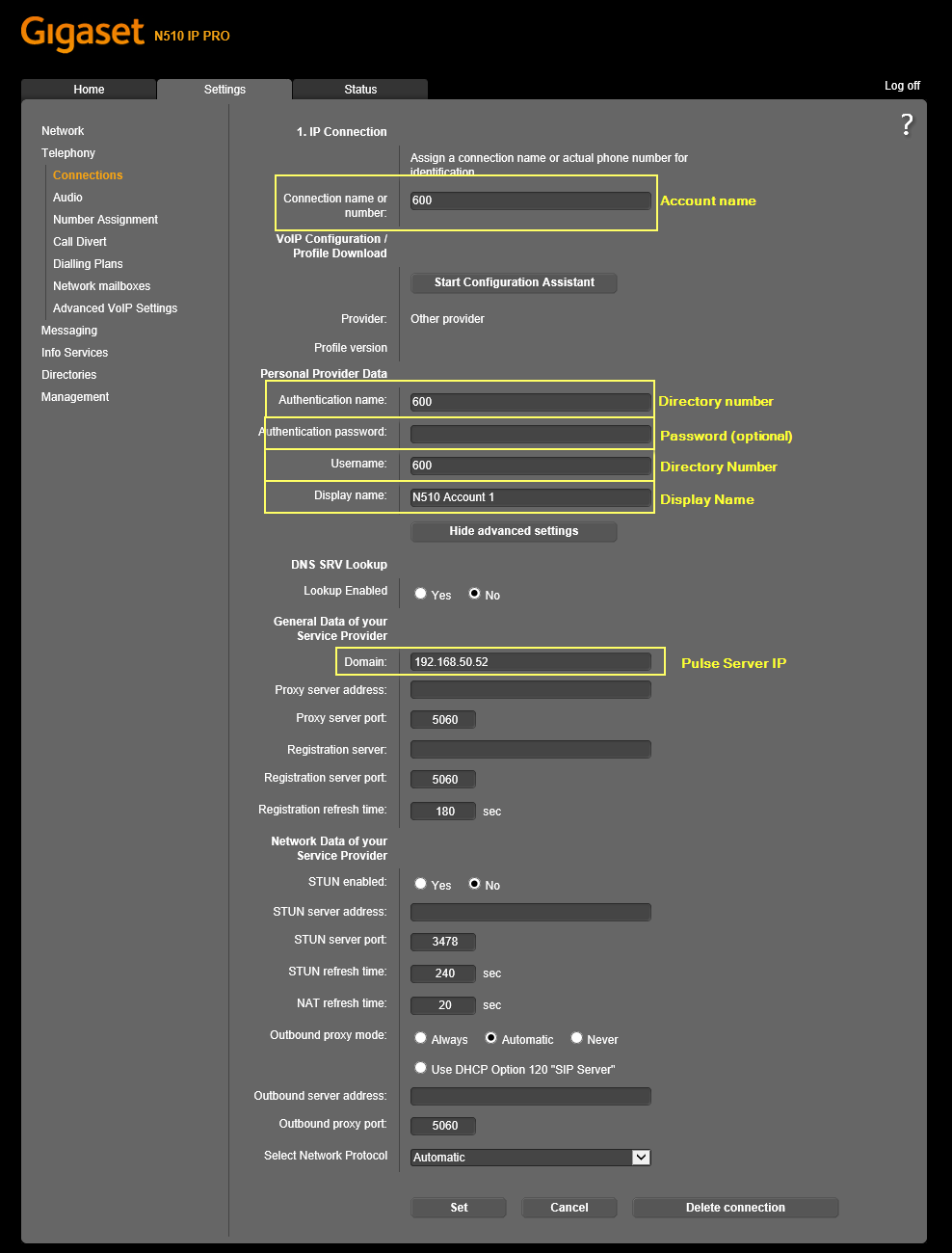Click the Gigaset logo
This screenshot has width=952, height=1253.
coord(82,32)
